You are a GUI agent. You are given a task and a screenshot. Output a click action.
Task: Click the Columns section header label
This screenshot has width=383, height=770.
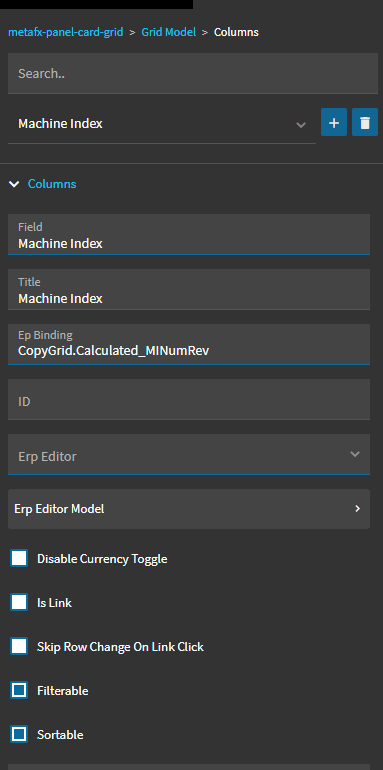[52, 184]
